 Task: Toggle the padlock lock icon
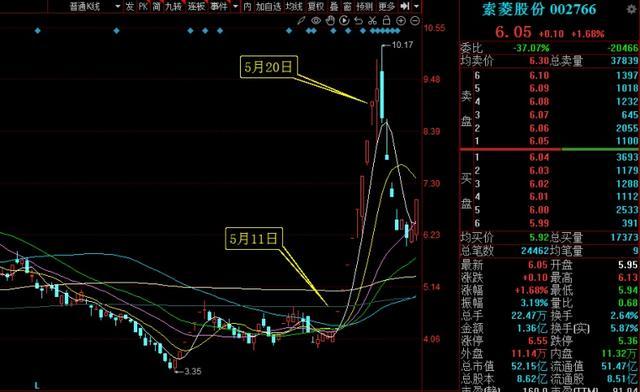tap(386, 20)
